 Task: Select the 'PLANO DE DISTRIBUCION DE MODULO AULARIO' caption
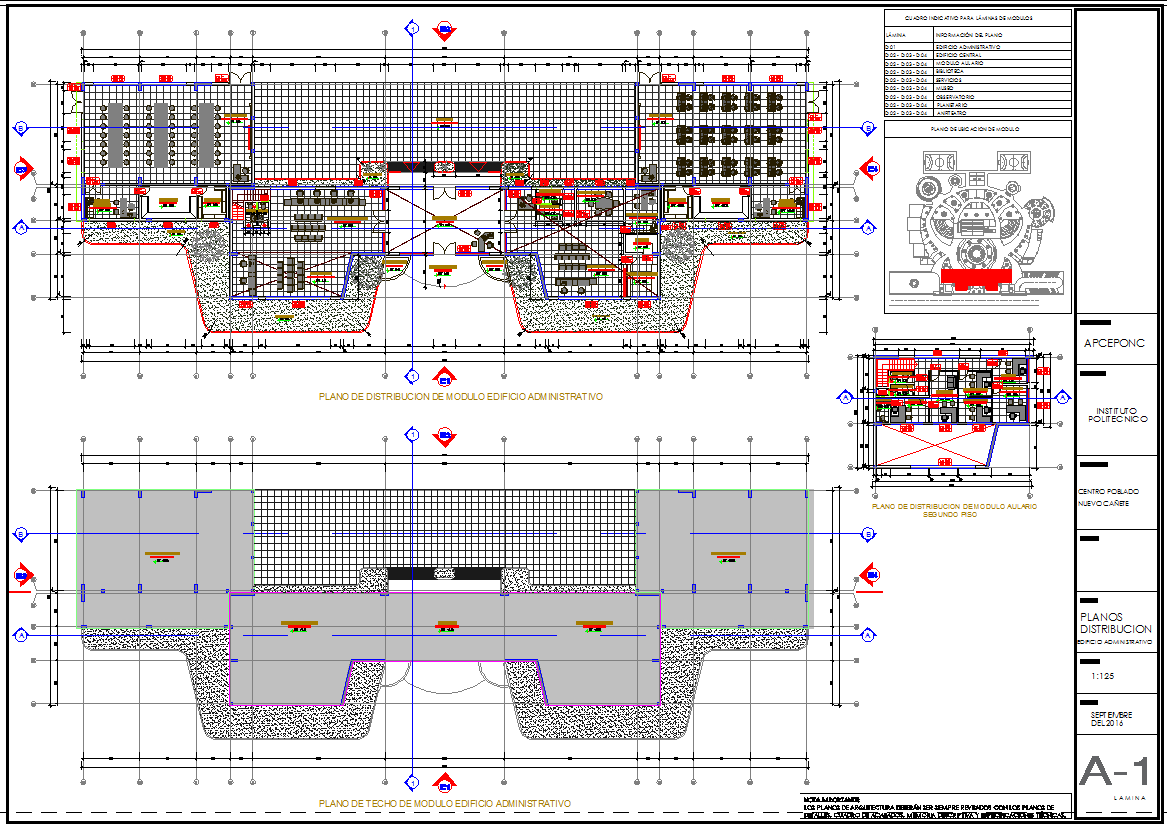pos(954,508)
